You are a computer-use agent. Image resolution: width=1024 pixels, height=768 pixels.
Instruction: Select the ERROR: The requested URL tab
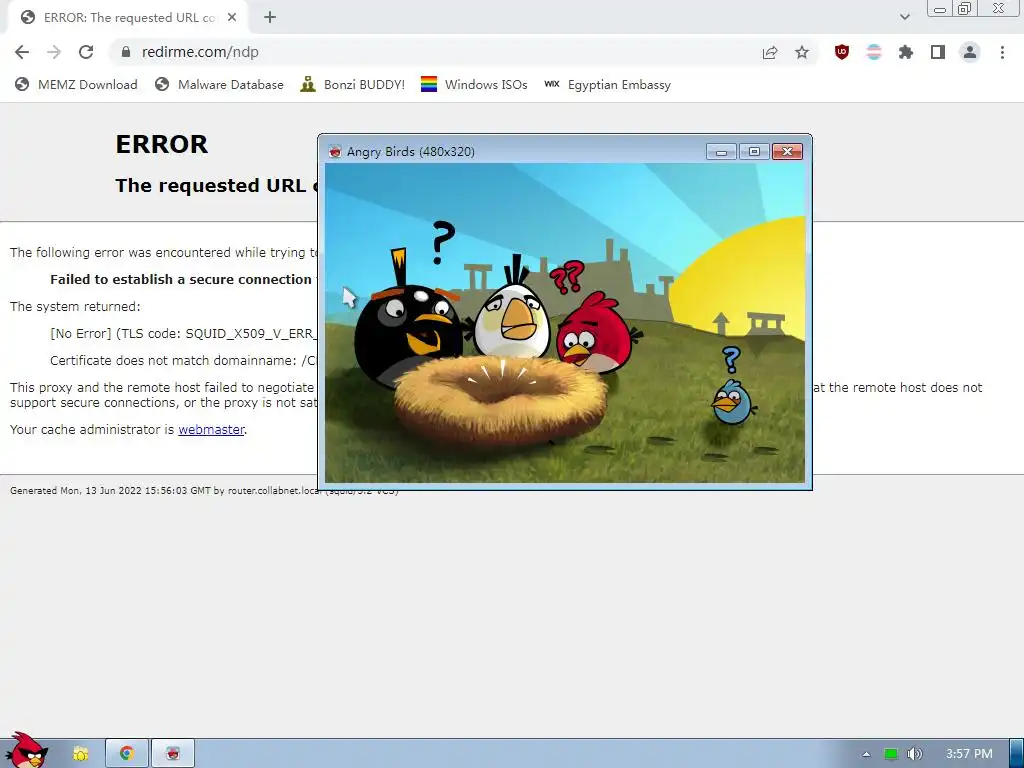128,18
